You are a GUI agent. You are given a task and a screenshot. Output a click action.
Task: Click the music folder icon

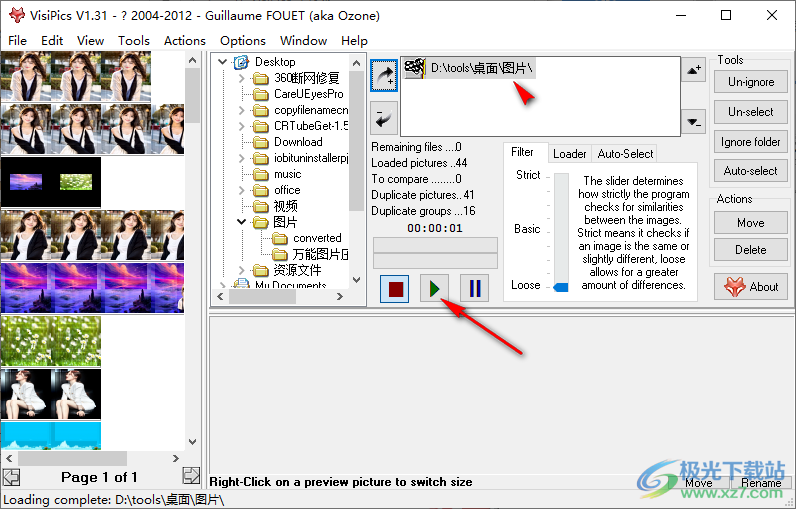[x=260, y=175]
